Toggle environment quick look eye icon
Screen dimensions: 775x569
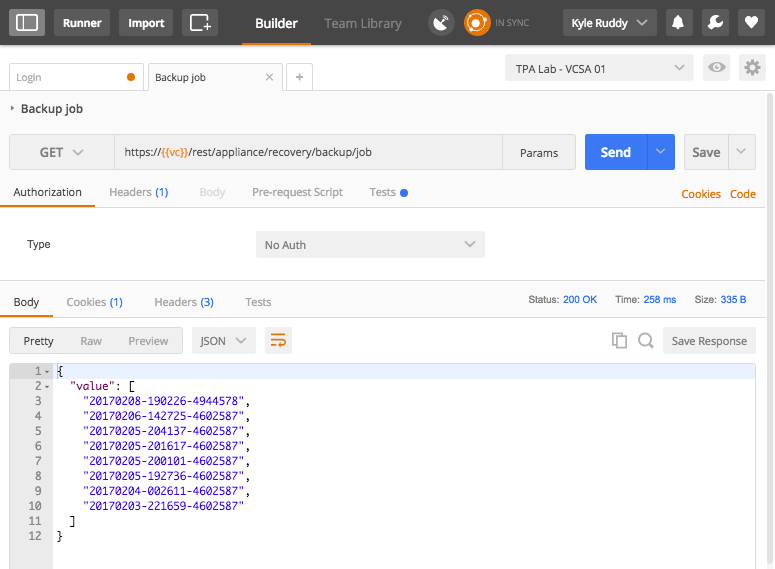point(716,68)
